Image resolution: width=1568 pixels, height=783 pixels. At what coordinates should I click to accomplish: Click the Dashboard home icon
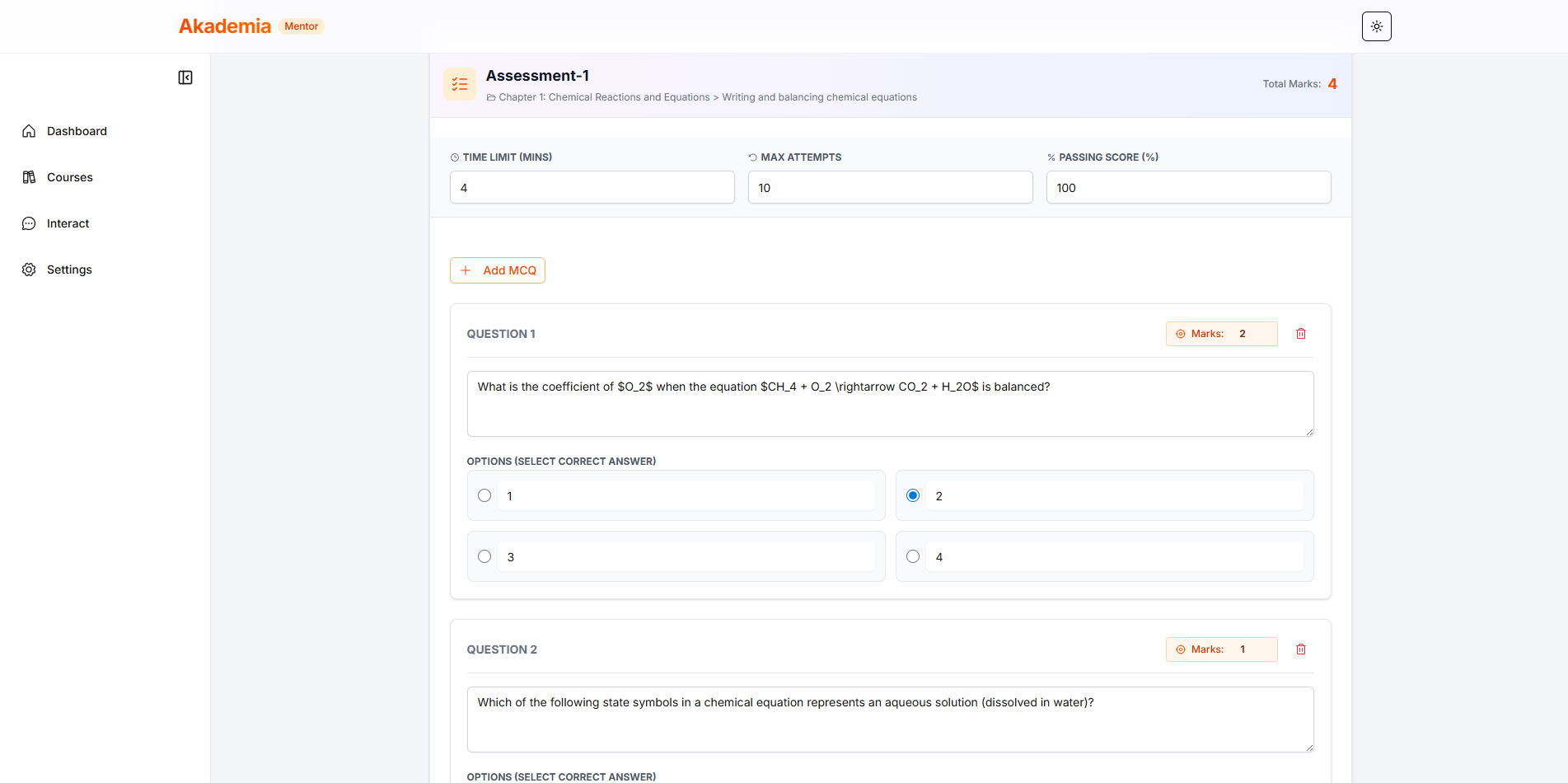[29, 131]
